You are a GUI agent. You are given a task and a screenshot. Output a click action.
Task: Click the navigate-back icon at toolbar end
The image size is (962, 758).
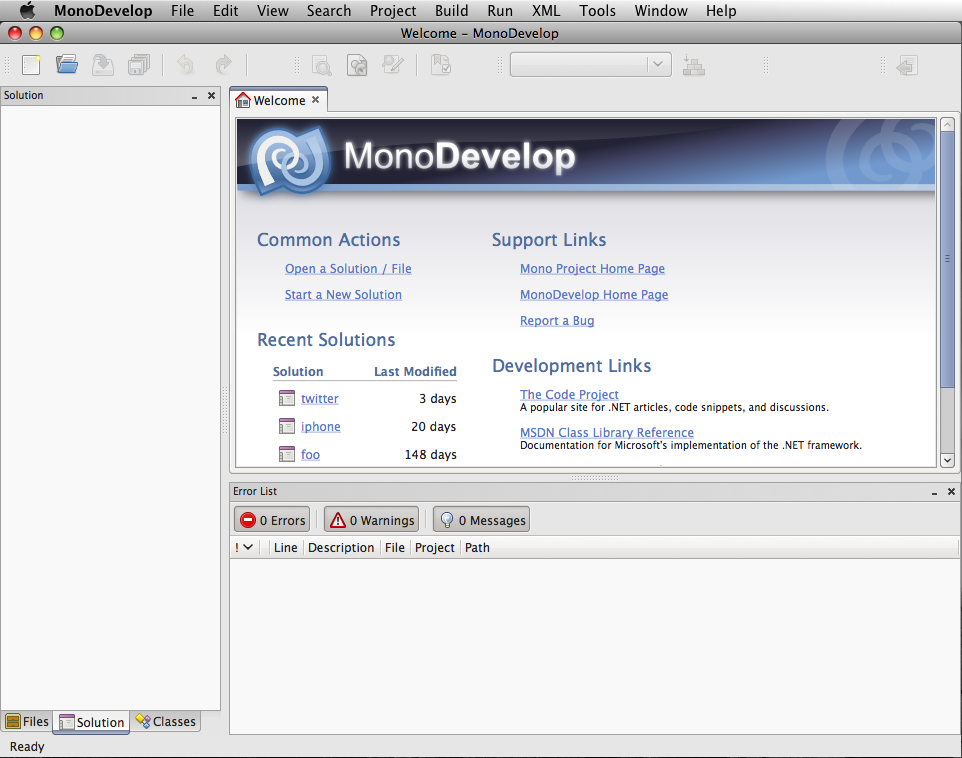(x=907, y=65)
